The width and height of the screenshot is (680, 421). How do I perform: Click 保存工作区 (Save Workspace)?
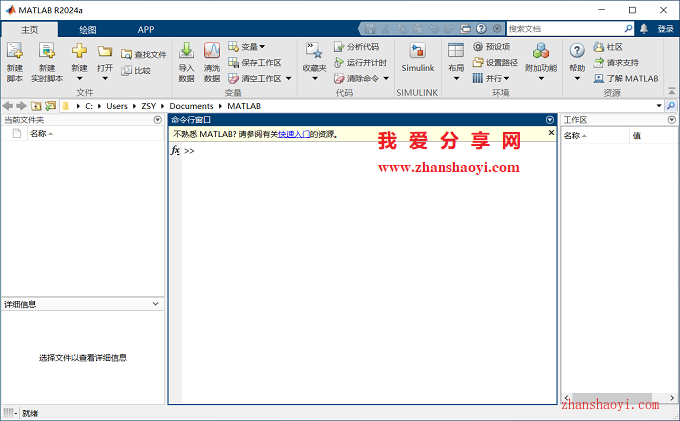coord(255,62)
